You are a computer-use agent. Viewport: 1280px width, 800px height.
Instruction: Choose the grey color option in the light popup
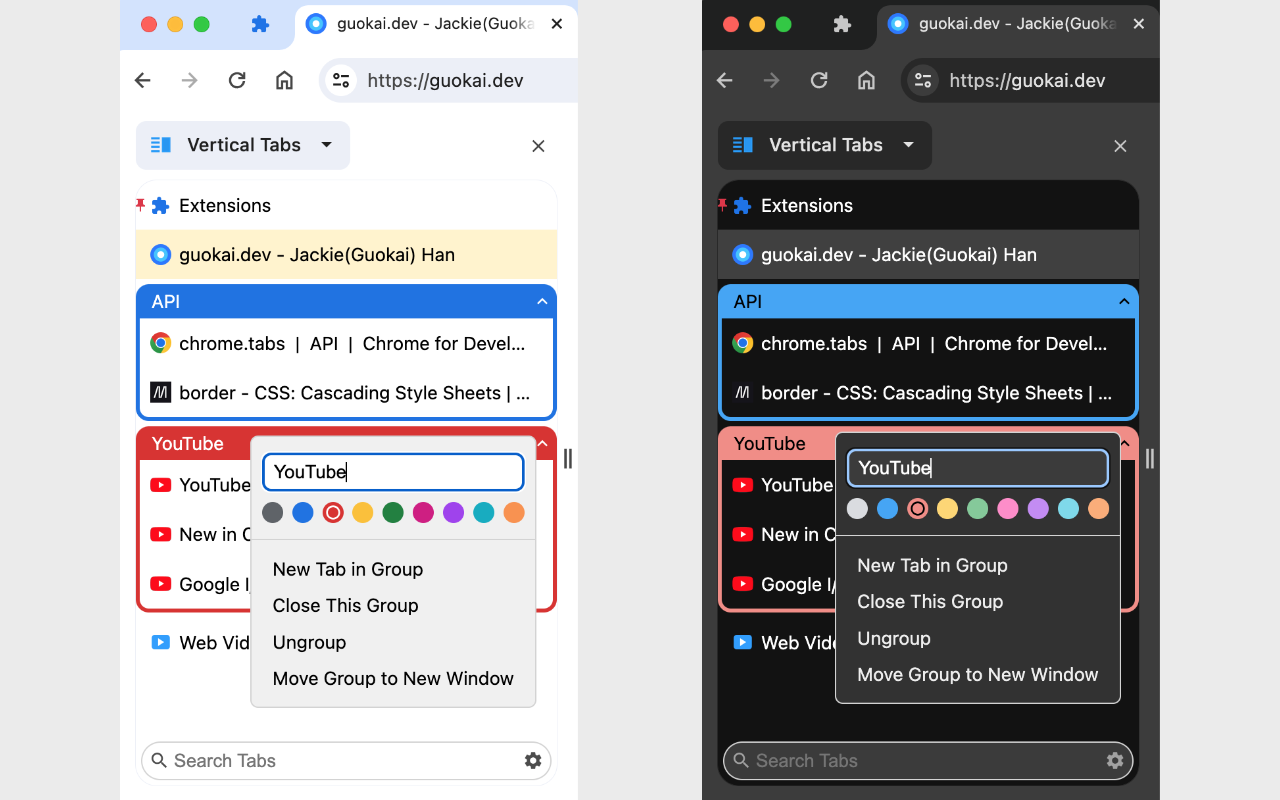click(273, 513)
